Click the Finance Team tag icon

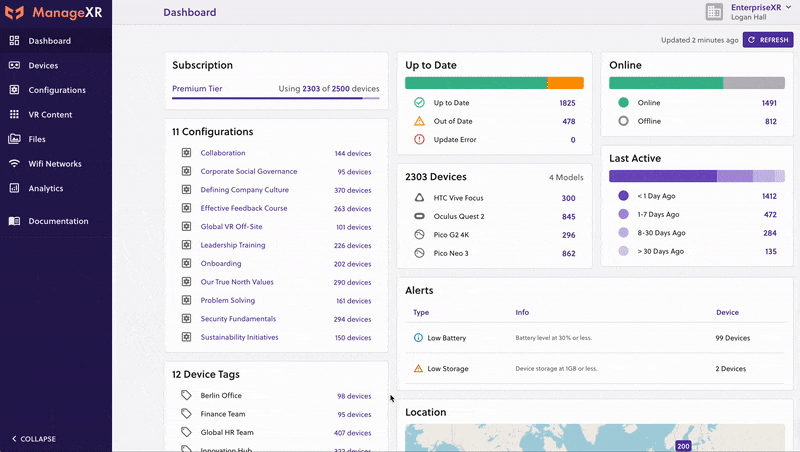click(186, 414)
